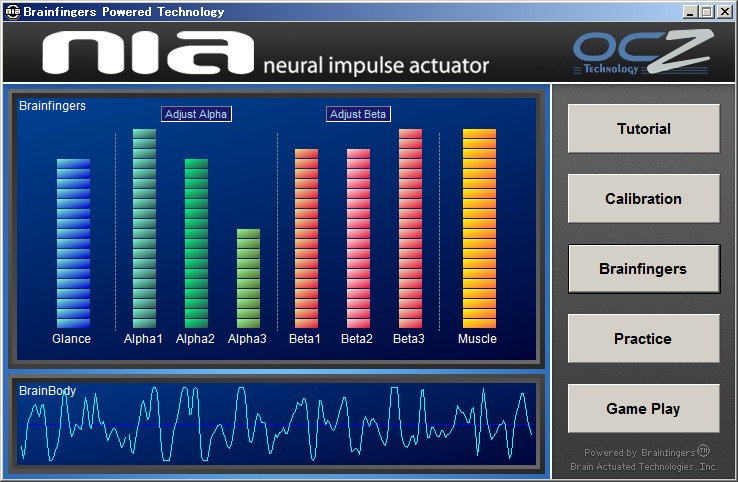Click the orange Muscle level bar
The width and height of the screenshot is (738, 482).
pyautogui.click(x=479, y=228)
